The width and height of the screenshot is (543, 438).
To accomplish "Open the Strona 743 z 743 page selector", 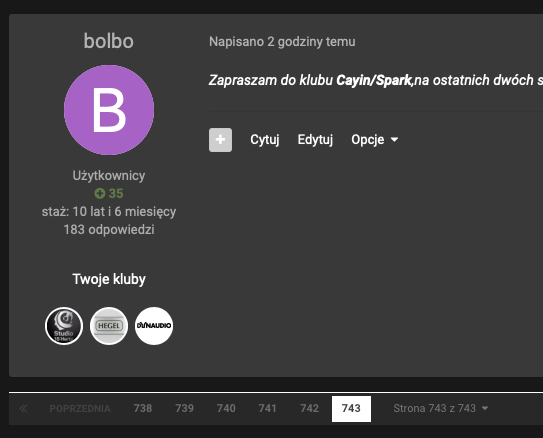I will pyautogui.click(x=440, y=409).
